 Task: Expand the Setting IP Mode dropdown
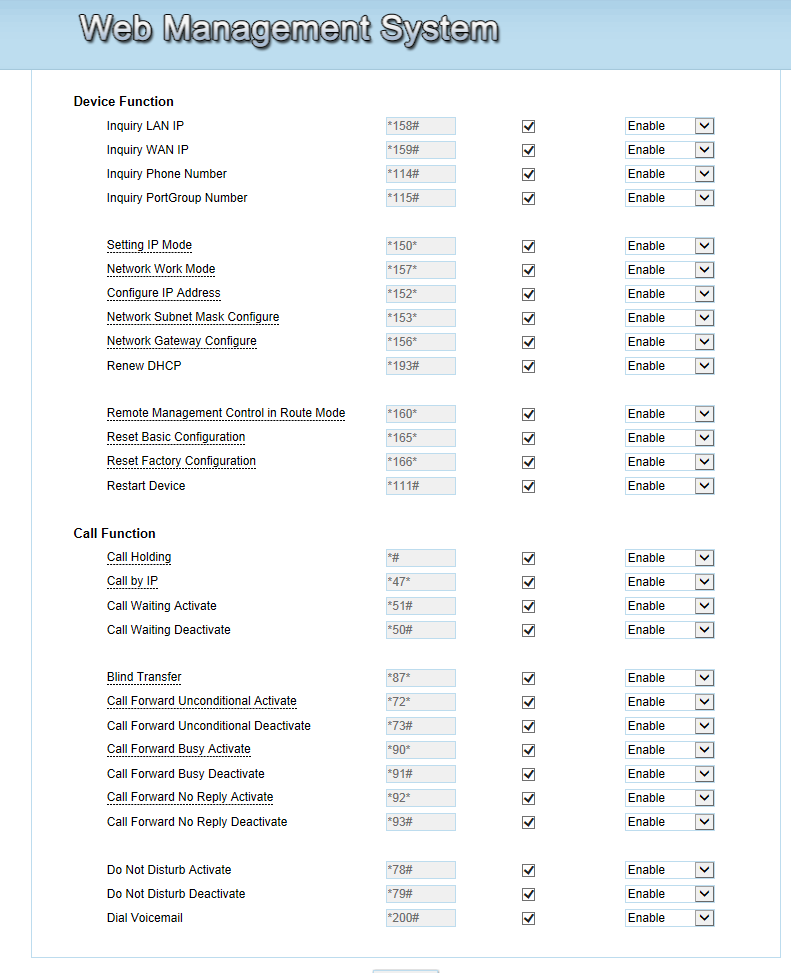pos(669,246)
